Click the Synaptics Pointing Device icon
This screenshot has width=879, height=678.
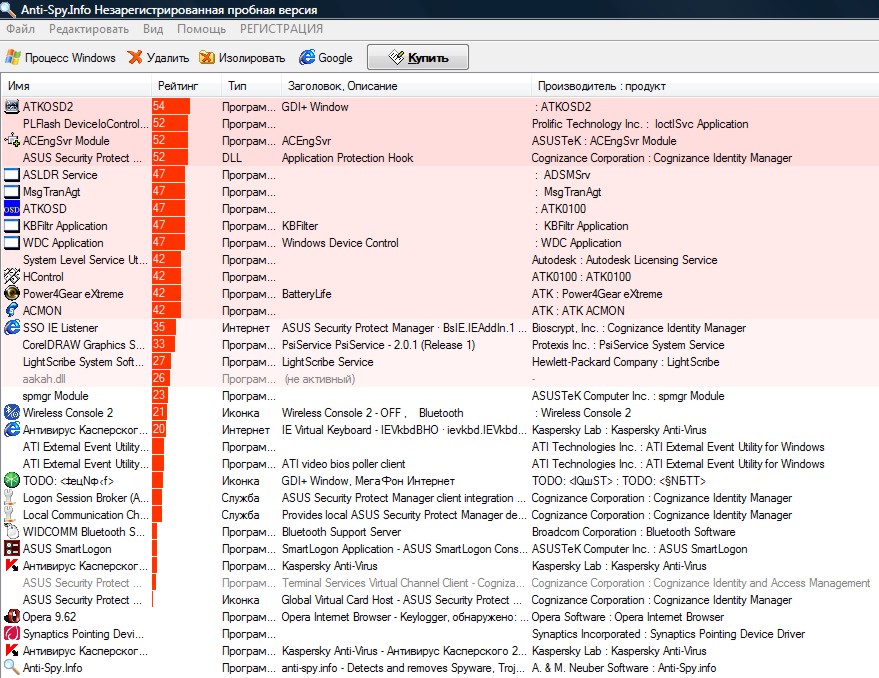tap(12, 634)
